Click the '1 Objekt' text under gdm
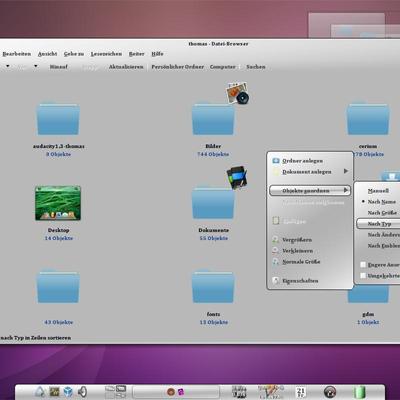Screen dimensions: 400x400 368,322
